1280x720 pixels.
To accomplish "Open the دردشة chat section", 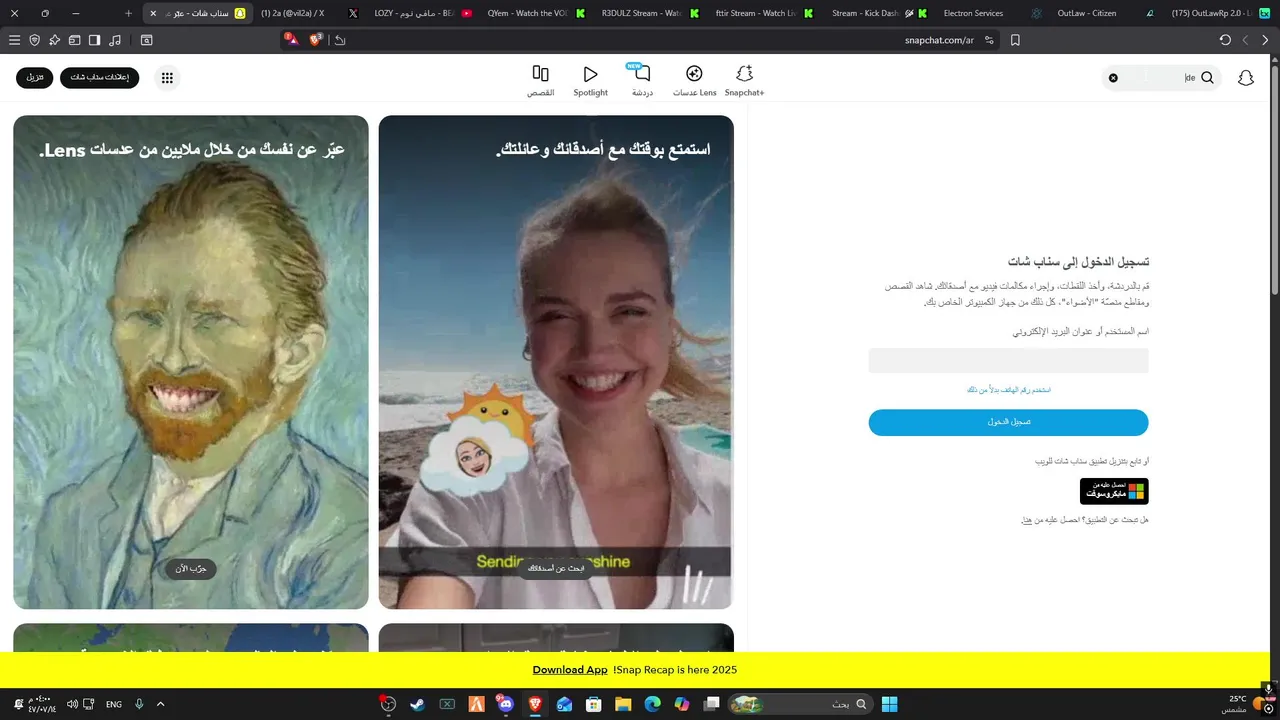I will pyautogui.click(x=642, y=81).
